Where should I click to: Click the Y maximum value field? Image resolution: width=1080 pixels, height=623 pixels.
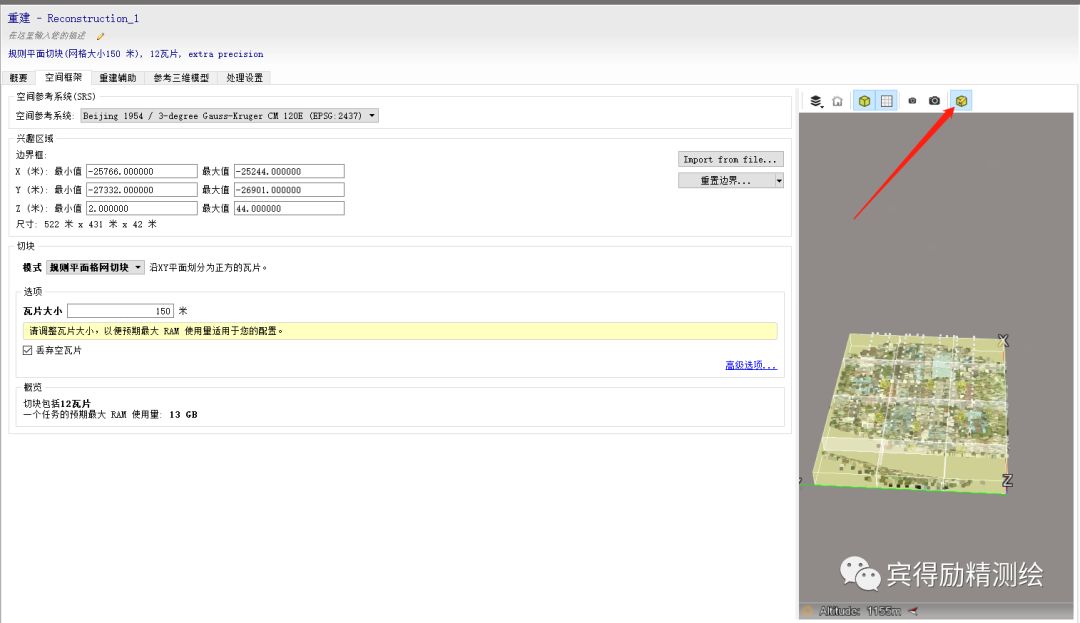pos(289,190)
